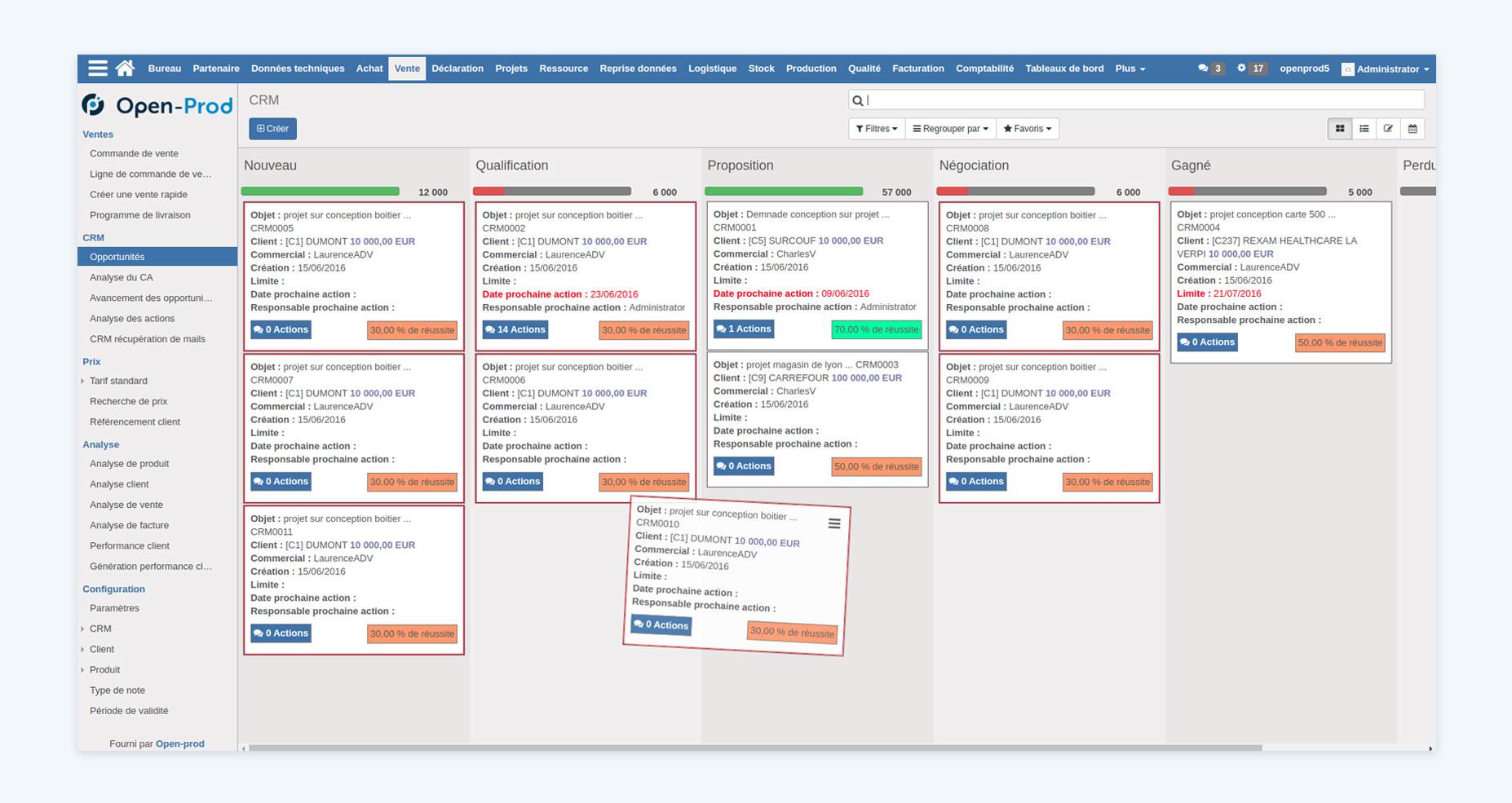Open the hamburger menu in the top bar
This screenshot has width=1512, height=803.
(98, 68)
